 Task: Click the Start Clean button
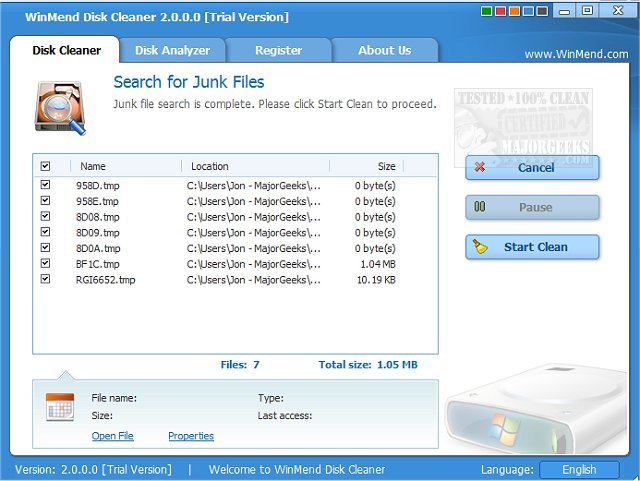(x=532, y=247)
